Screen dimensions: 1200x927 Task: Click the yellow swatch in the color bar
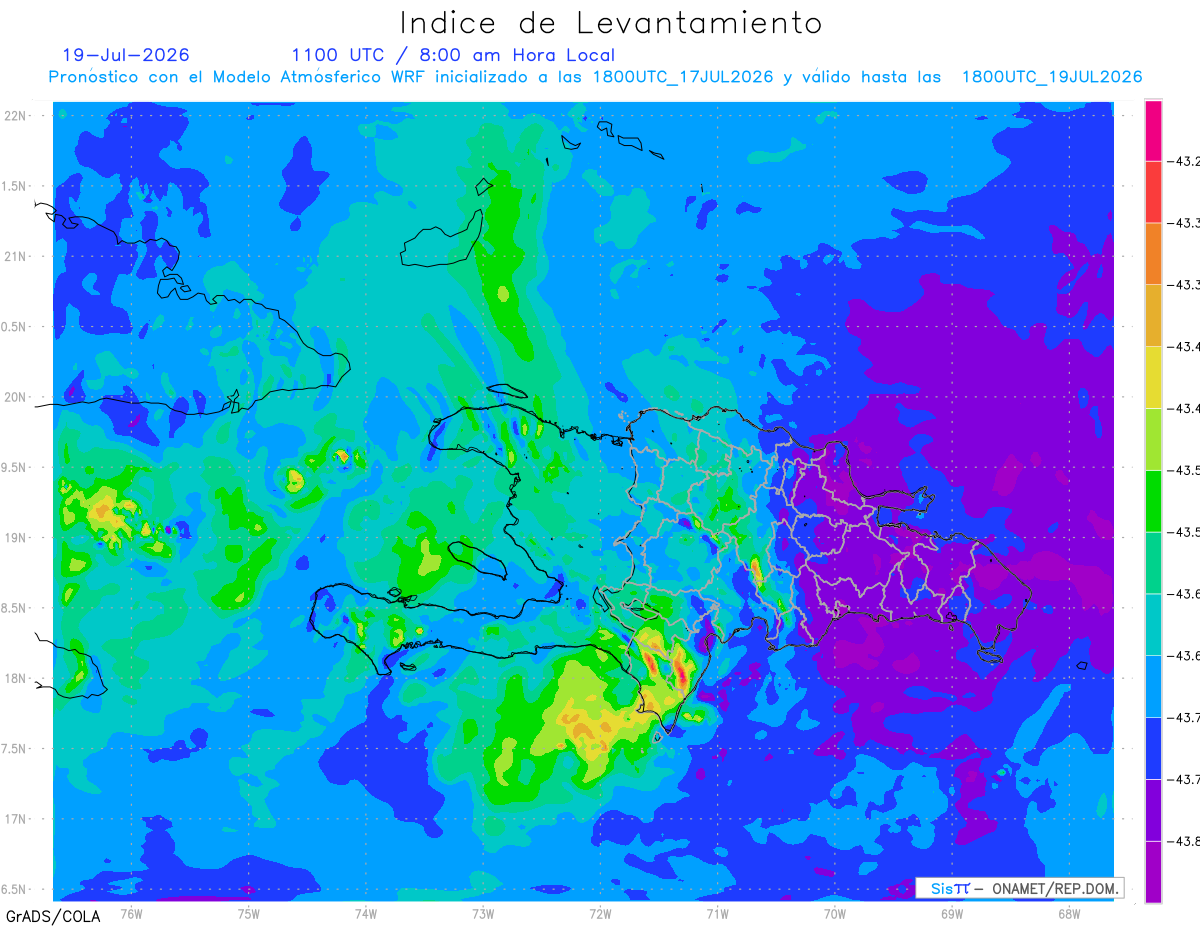click(x=1153, y=377)
